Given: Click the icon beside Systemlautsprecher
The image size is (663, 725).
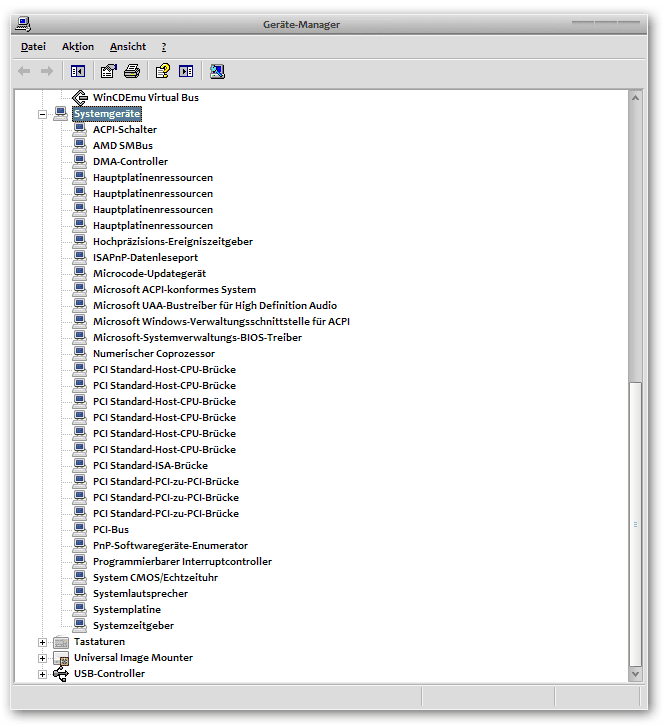Looking at the screenshot, I should [x=80, y=593].
